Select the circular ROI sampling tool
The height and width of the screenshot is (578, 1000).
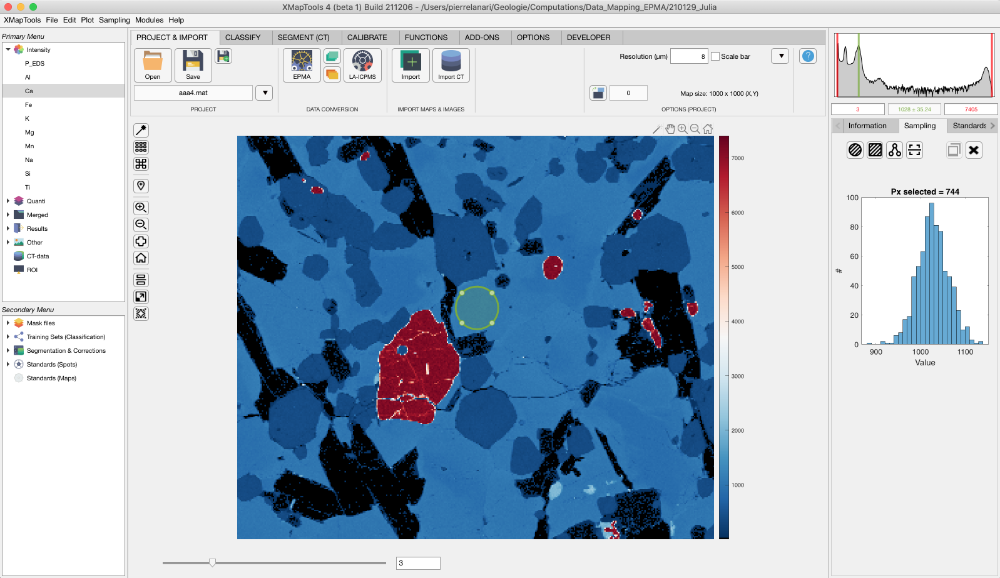tap(855, 150)
